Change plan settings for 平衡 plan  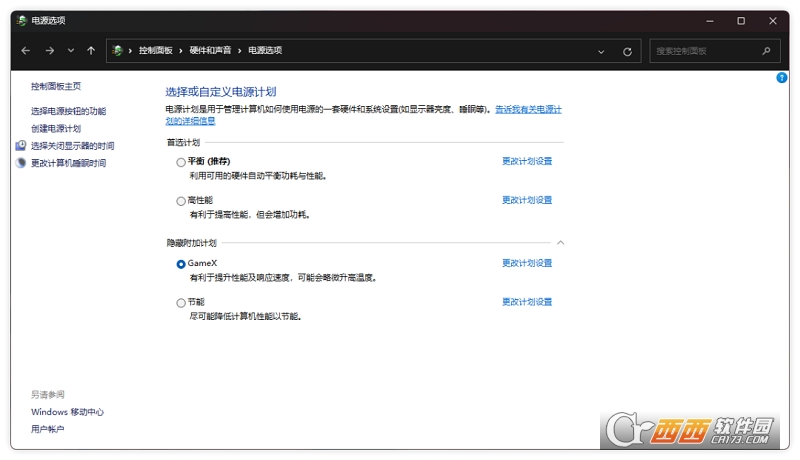point(527,161)
